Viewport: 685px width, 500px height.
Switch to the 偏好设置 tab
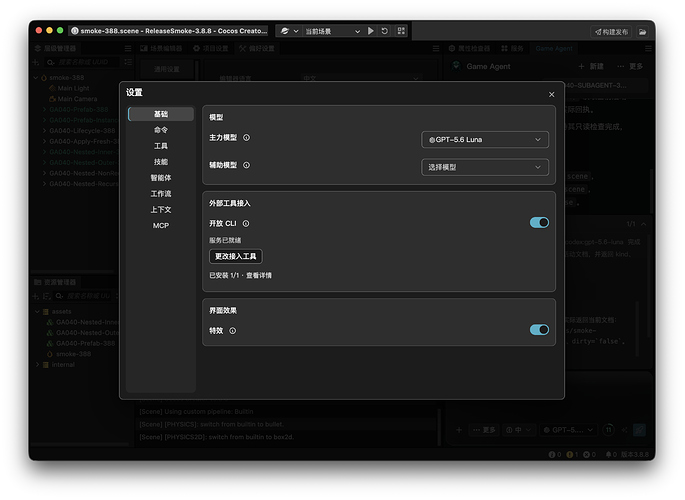[257, 48]
